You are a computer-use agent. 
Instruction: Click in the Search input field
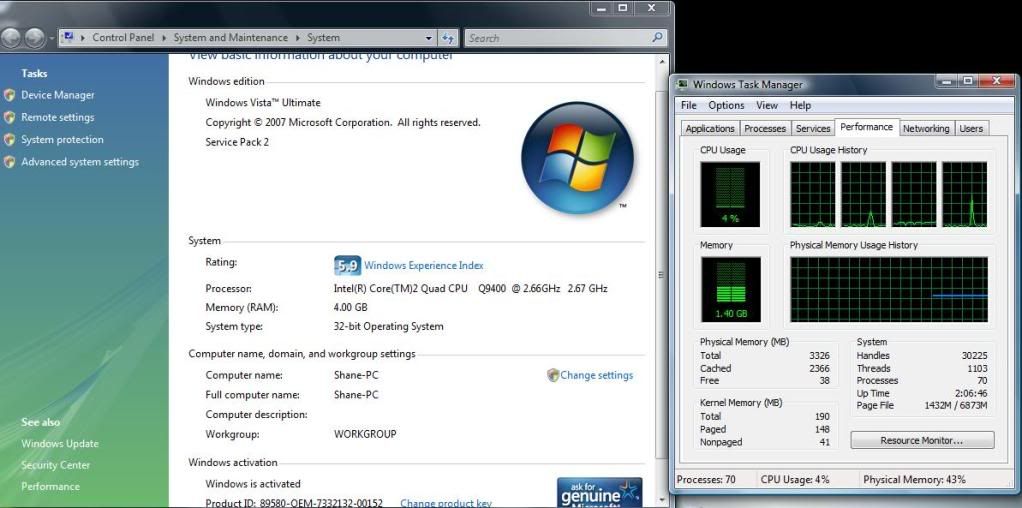tap(557, 38)
